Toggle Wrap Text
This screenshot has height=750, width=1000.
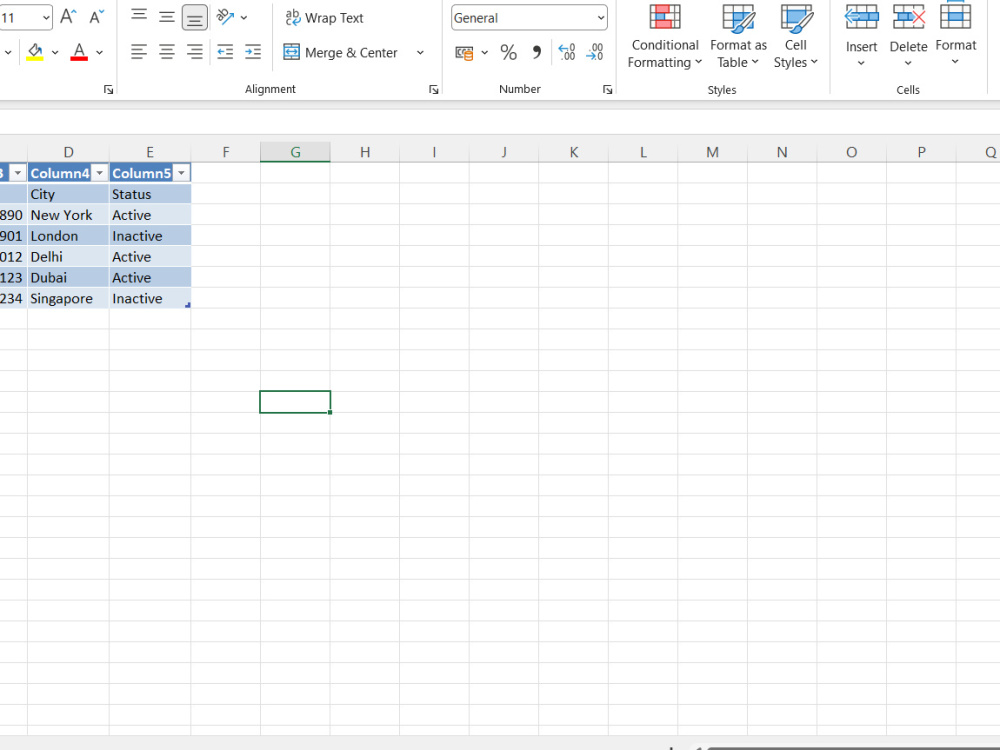pos(324,18)
